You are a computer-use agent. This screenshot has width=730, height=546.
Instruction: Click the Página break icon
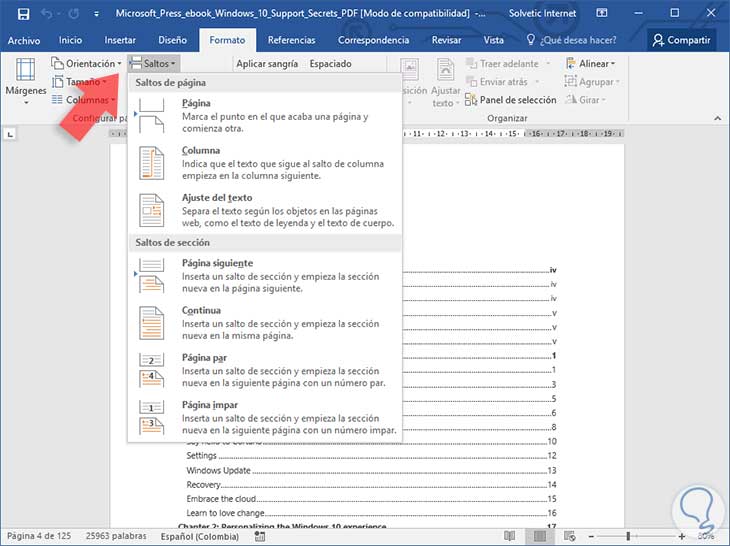pos(151,115)
